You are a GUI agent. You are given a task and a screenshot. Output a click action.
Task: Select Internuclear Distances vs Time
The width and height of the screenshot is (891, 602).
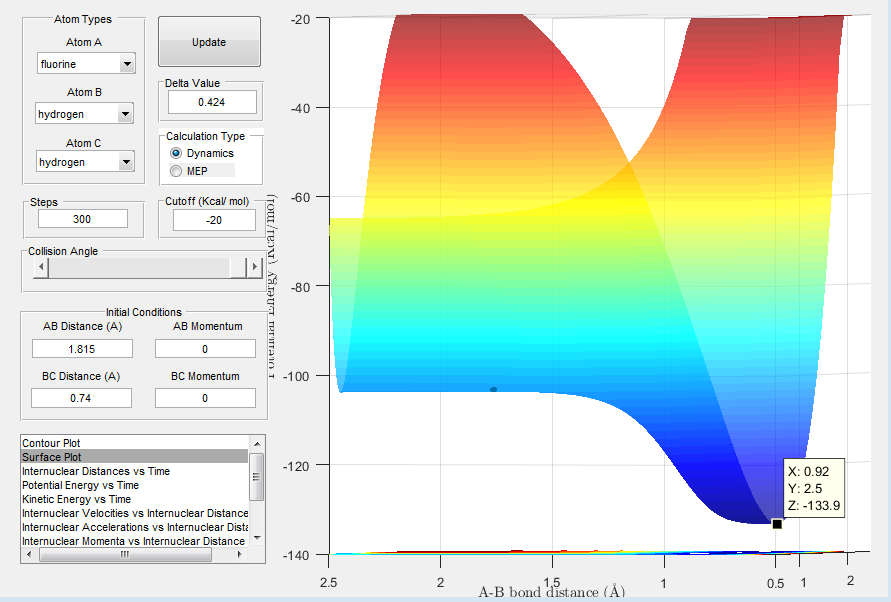[x=135, y=471]
